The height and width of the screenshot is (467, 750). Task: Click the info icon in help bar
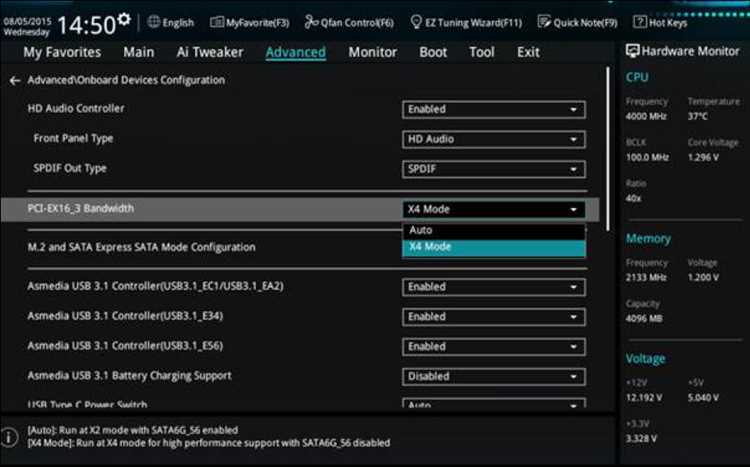(9, 436)
